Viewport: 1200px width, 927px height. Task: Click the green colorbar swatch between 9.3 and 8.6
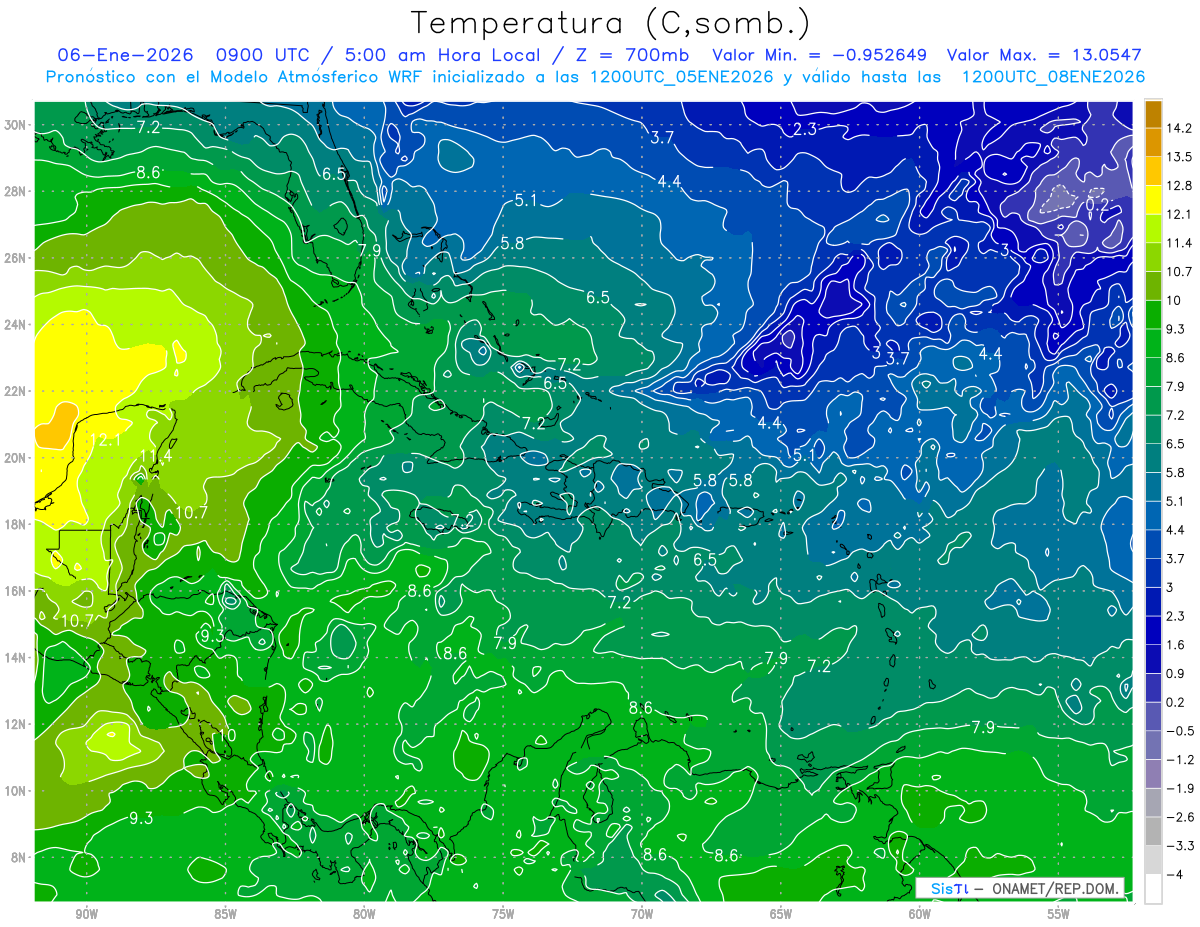1153,343
